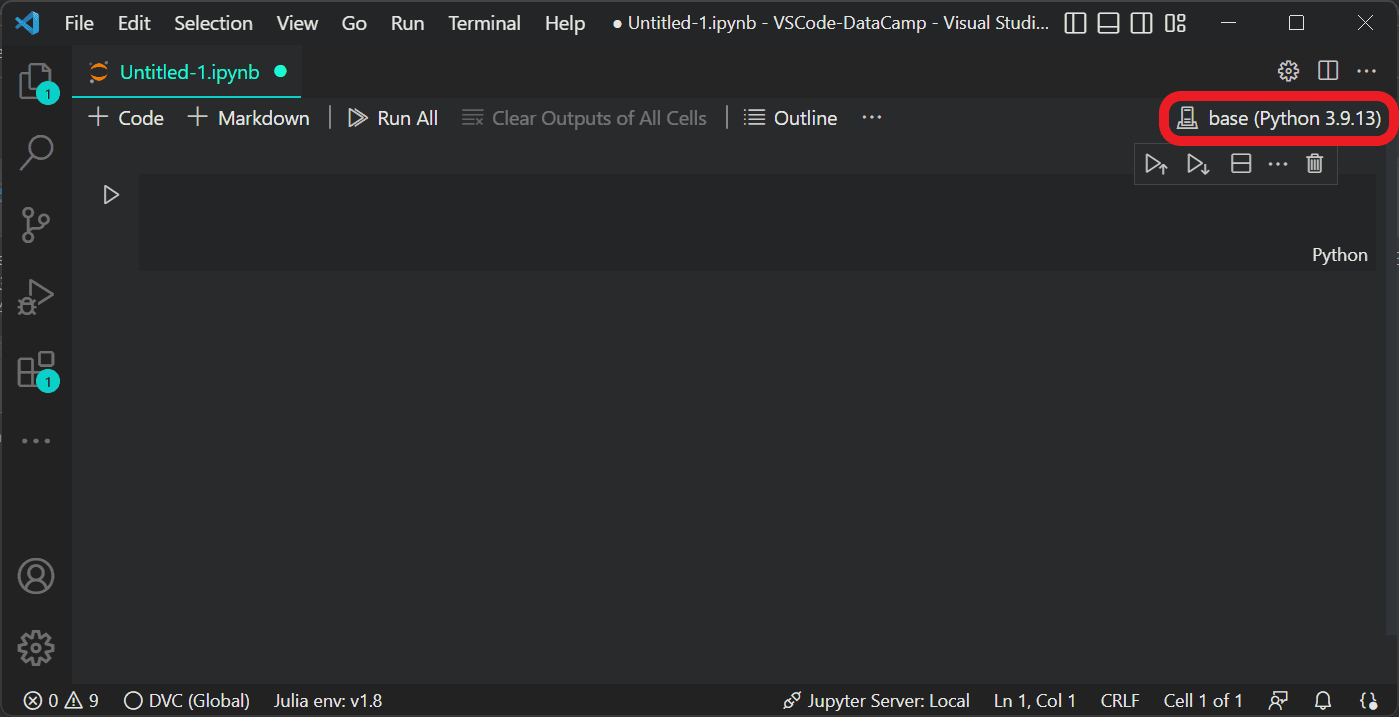Execute Above Cells icon in cell toolbar
The image size is (1399, 717).
pos(1156,164)
